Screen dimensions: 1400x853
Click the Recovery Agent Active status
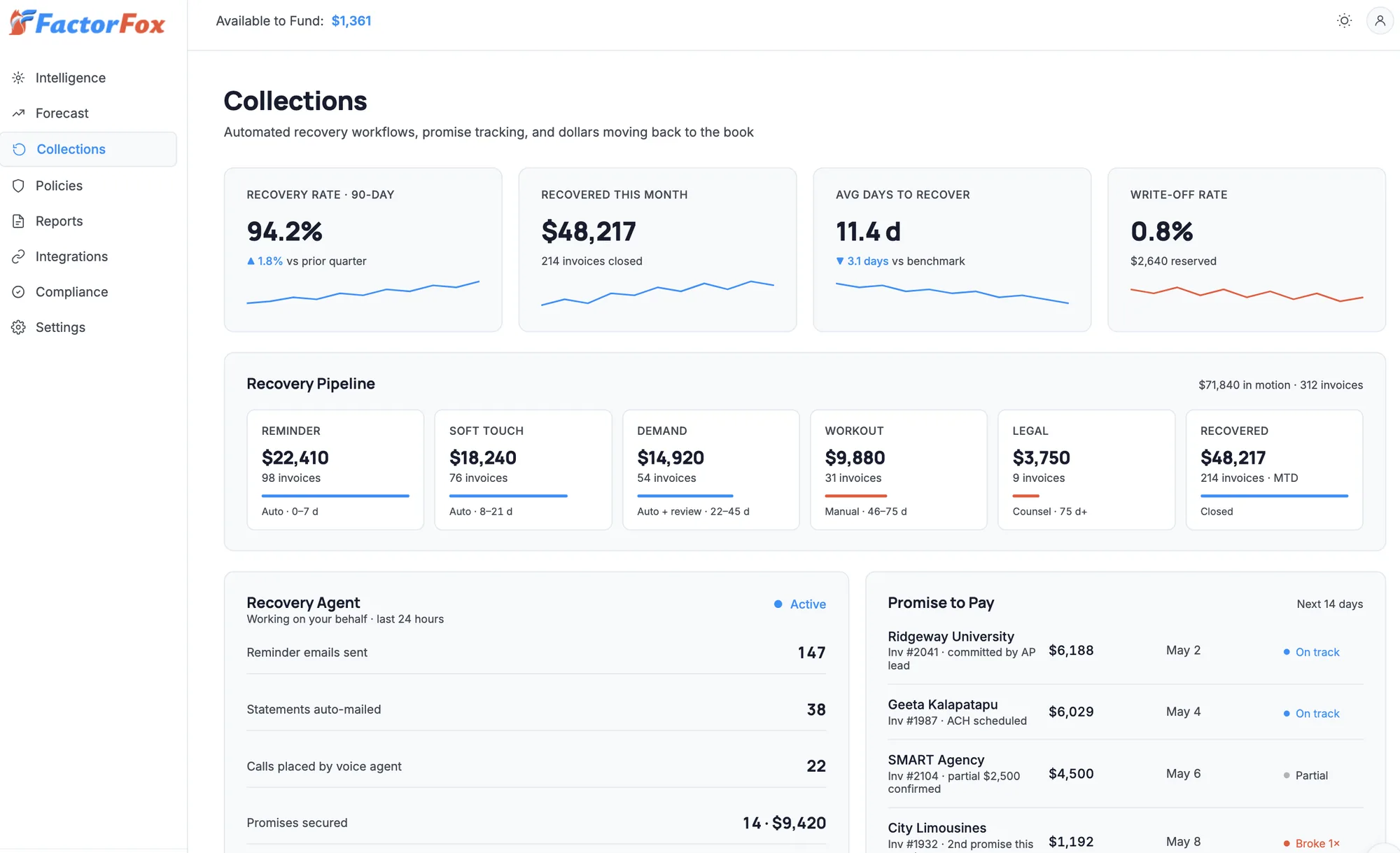(800, 604)
